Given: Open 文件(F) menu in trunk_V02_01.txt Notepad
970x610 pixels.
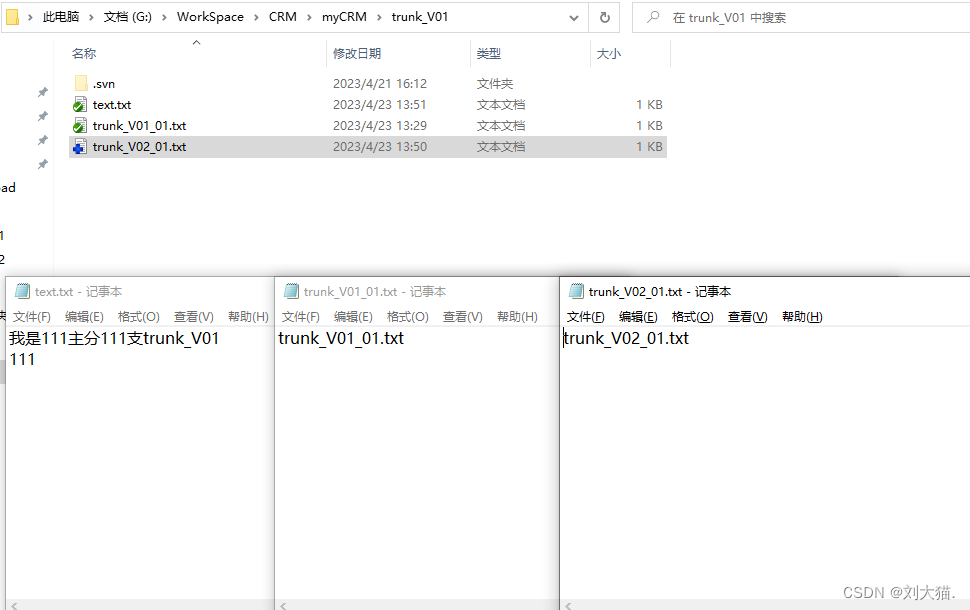Looking at the screenshot, I should click(x=585, y=317).
